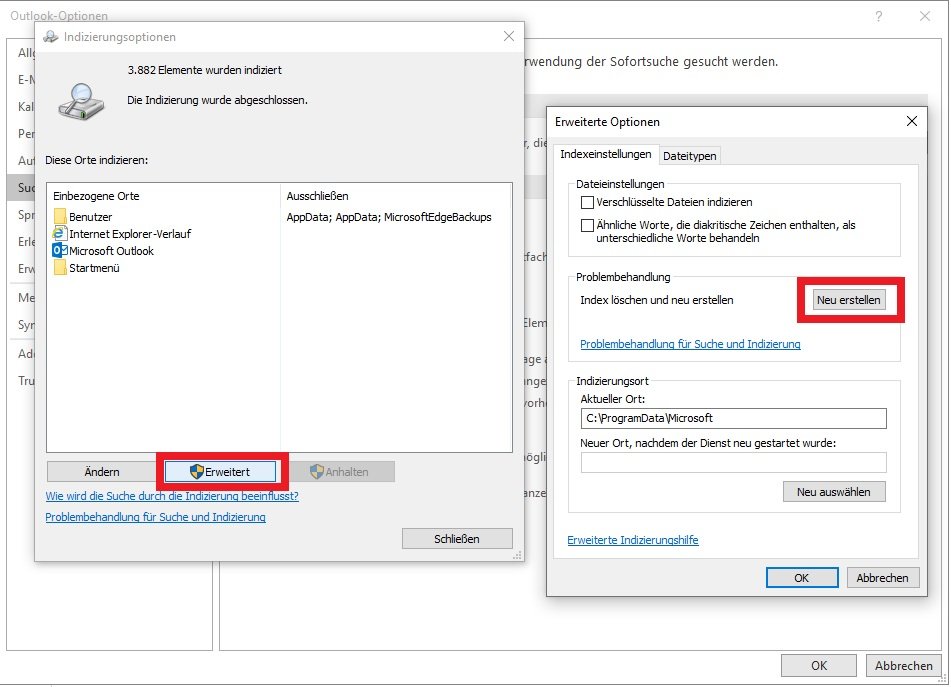This screenshot has height=687, width=951.
Task: Open the Erweiterte Indizierungshilfe link
Action: [633, 540]
